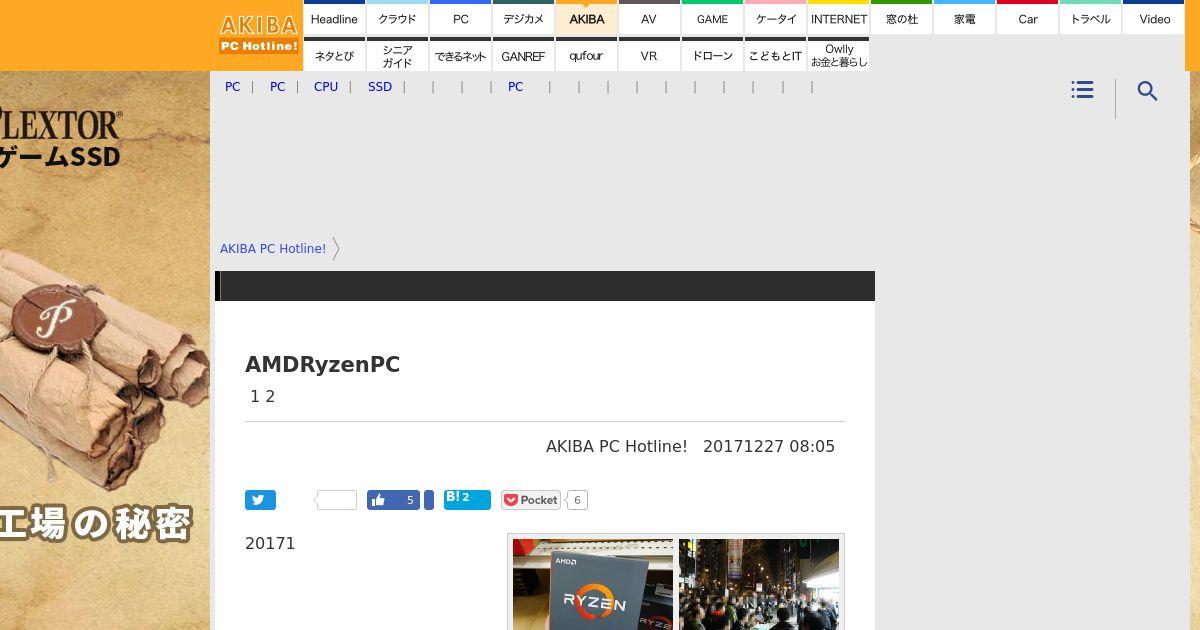The width and height of the screenshot is (1200, 630).
Task: Open the Video tab
Action: tap(1154, 18)
